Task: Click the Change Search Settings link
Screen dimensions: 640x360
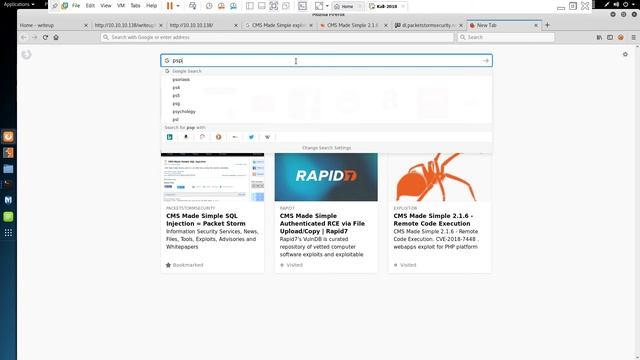Action: [x=326, y=148]
